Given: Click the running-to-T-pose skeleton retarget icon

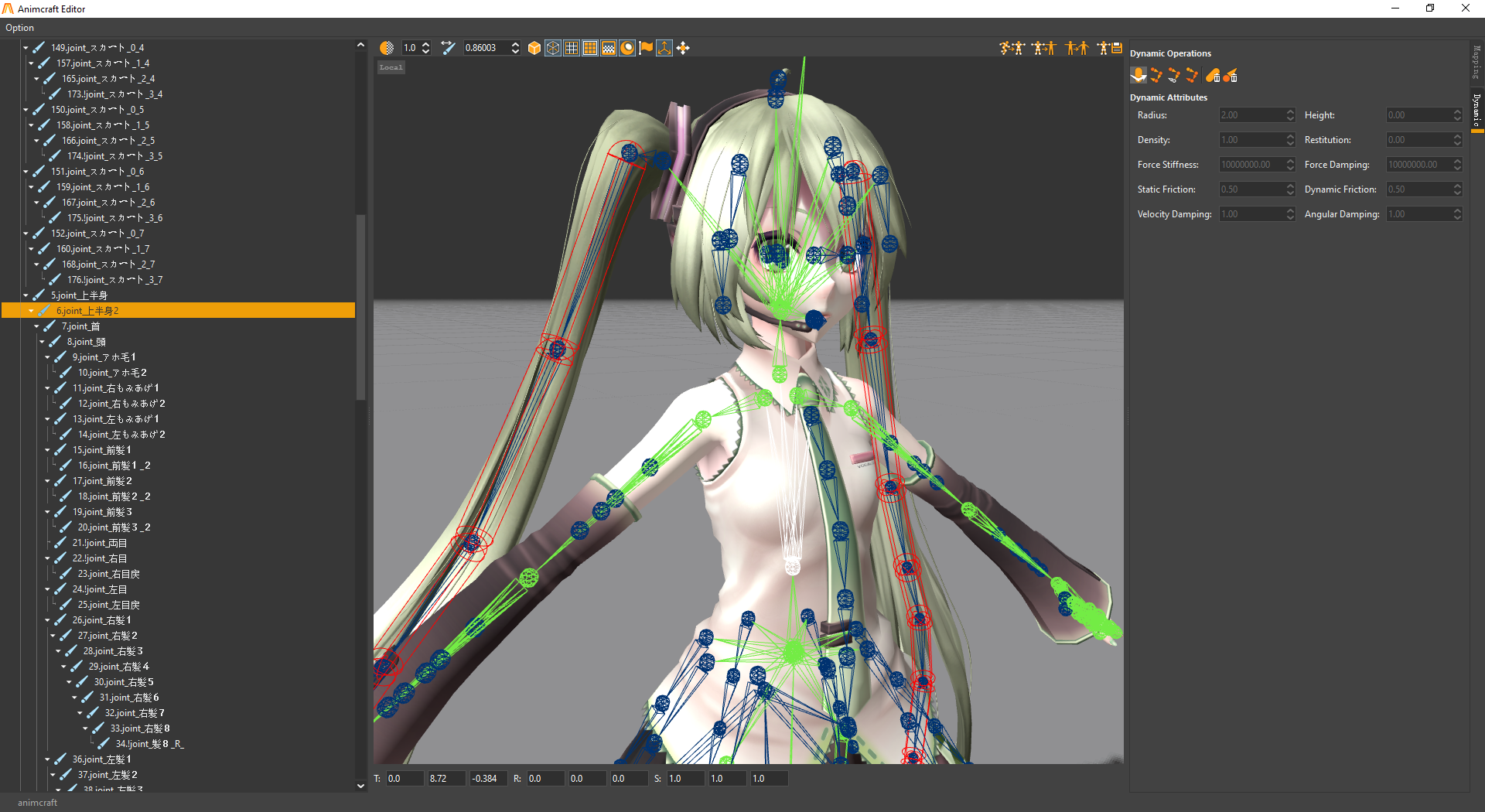Looking at the screenshot, I should coord(1012,48).
